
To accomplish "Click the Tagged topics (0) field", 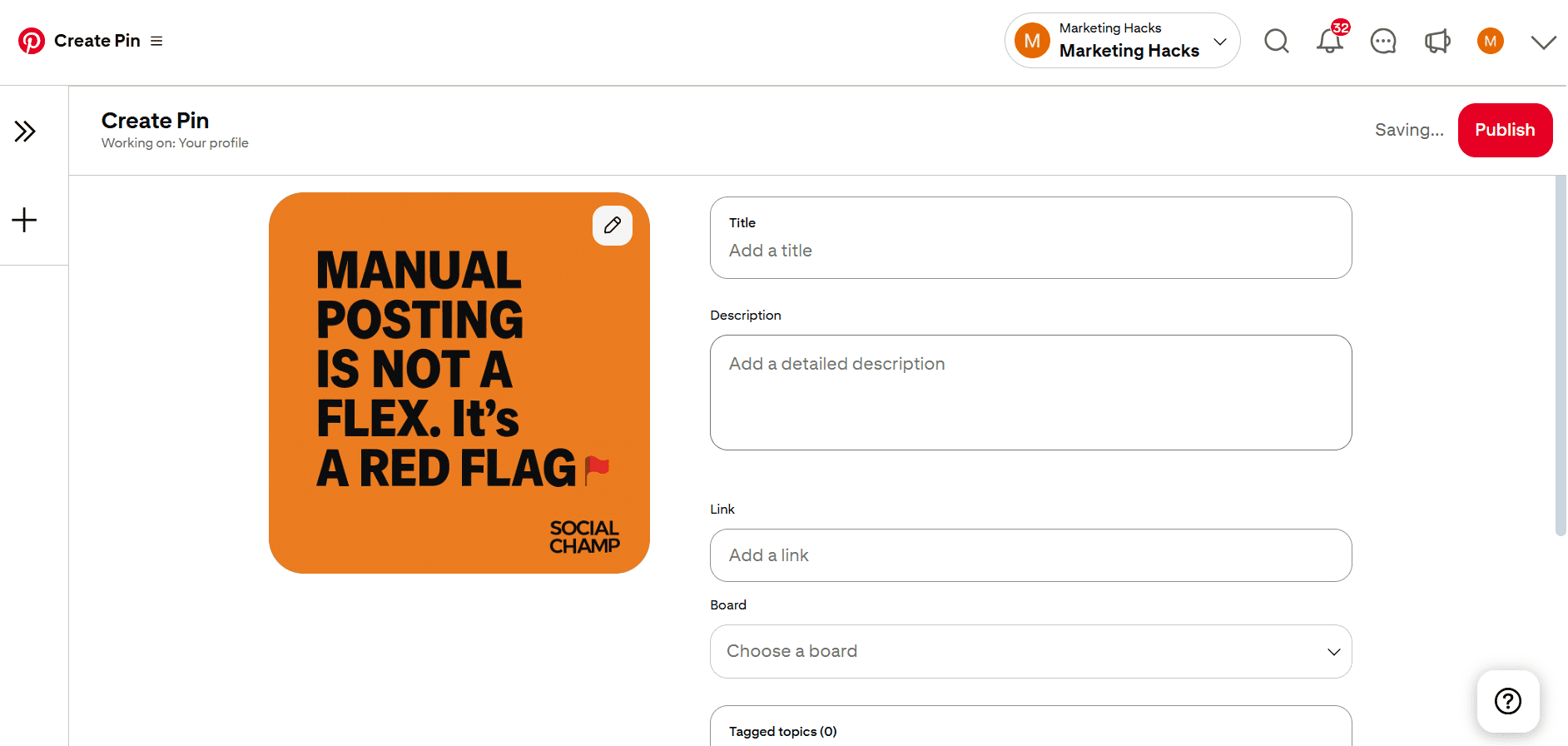I will 1030,729.
